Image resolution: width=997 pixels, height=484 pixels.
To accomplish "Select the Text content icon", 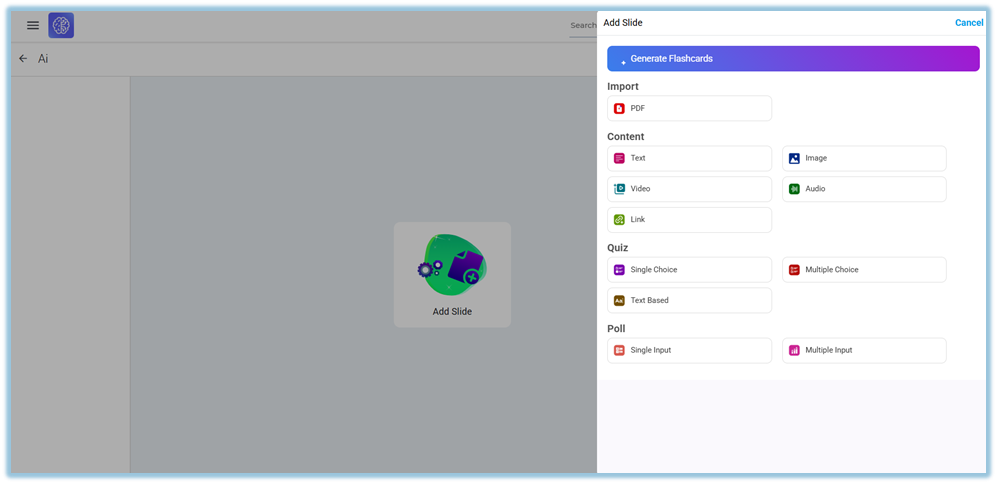I will (619, 158).
